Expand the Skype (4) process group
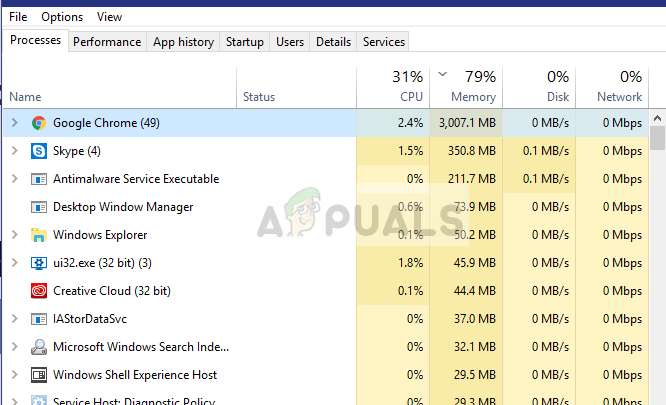Screen dimensions: 666x405 [x=14, y=151]
